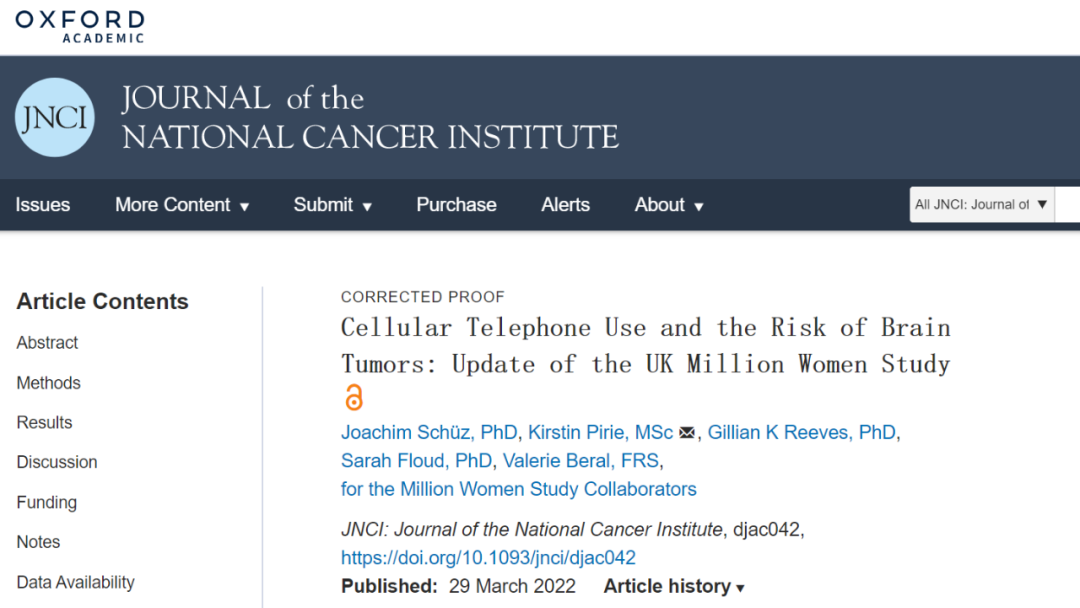The height and width of the screenshot is (608, 1080).
Task: Click the search input field
Action: click(x=1068, y=205)
